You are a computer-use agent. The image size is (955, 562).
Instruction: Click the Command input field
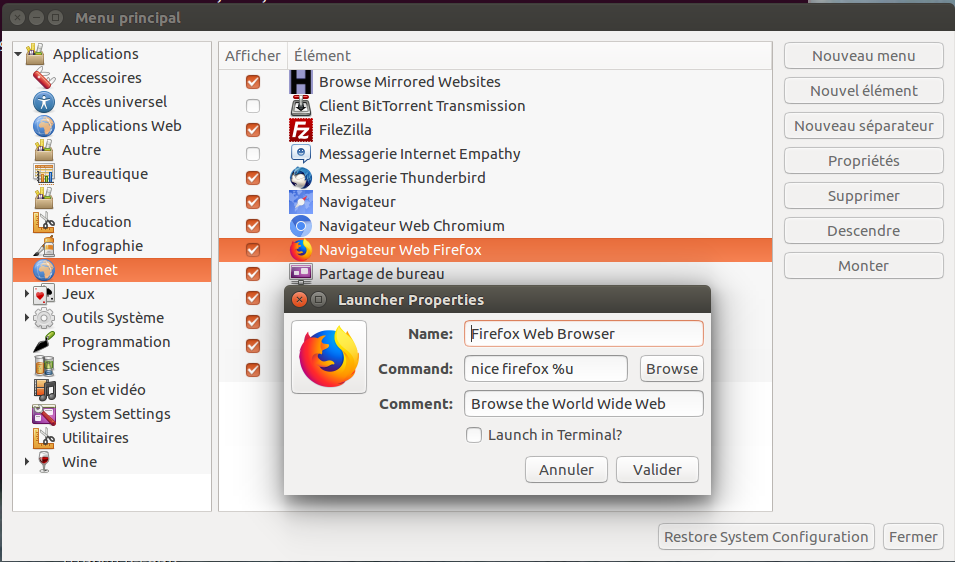546,369
